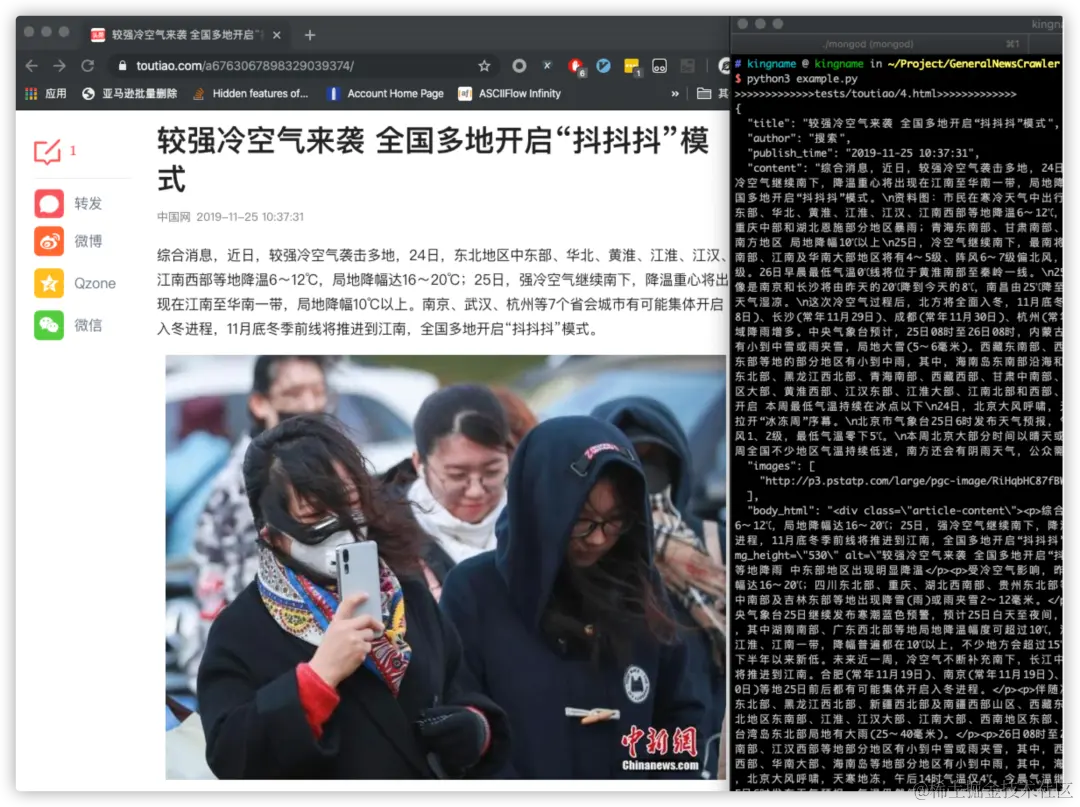Select the 较强冷空气来袭 browser tab
This screenshot has width=1080, height=807.
click(186, 34)
